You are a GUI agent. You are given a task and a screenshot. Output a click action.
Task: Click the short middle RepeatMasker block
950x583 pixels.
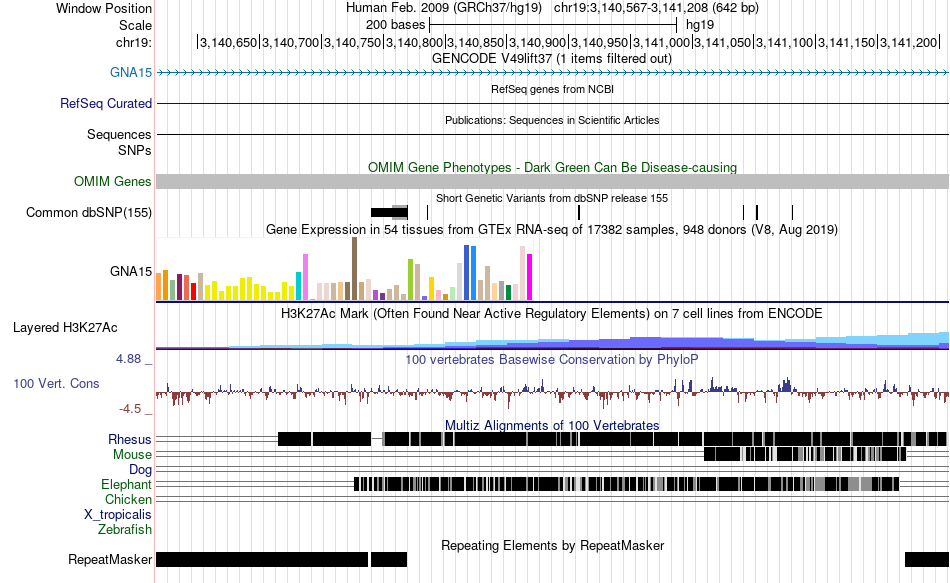389,559
